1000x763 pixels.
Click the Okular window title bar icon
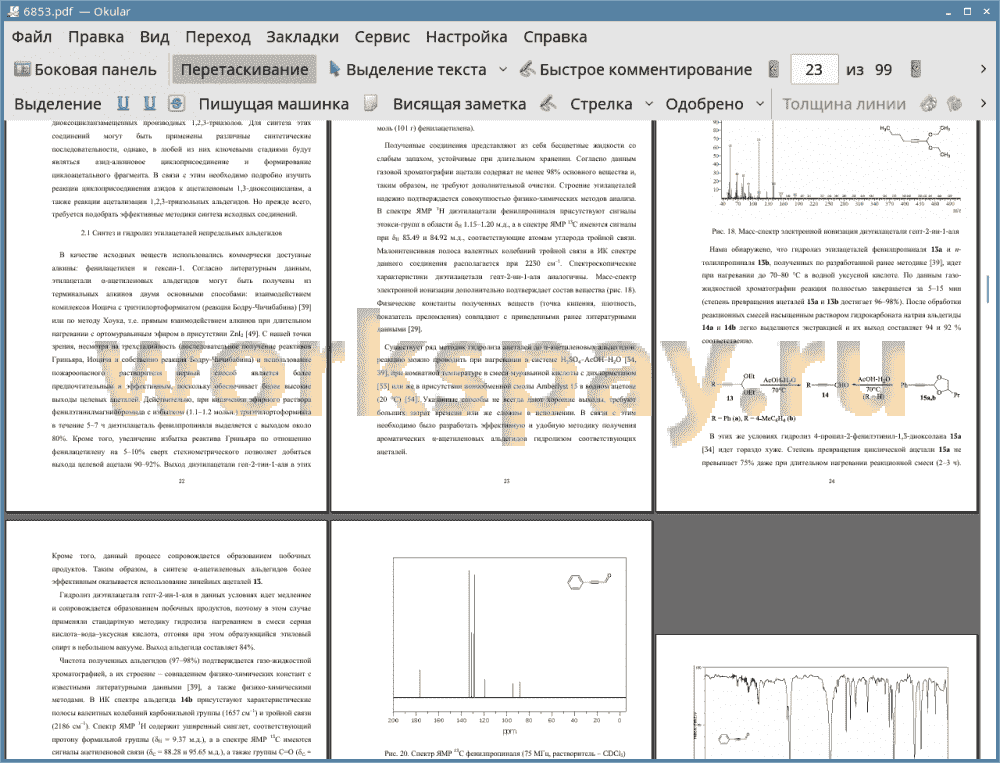tap(12, 11)
